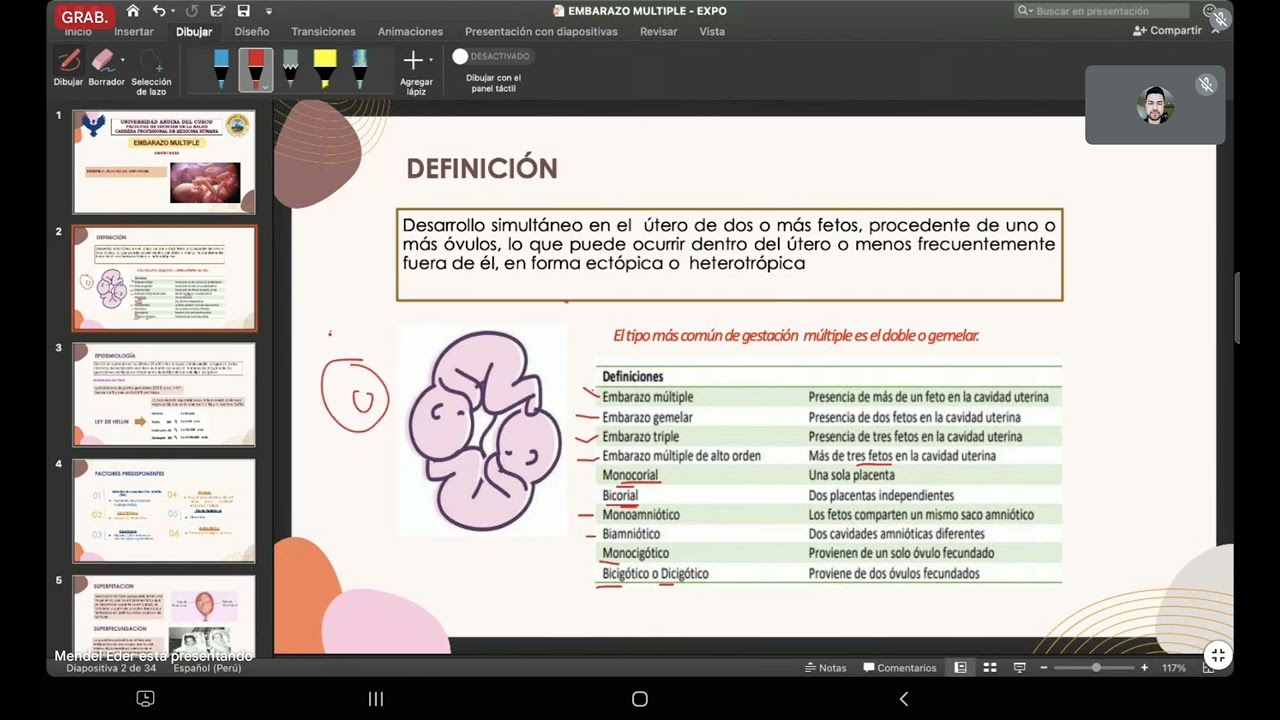Open the Diseño tab
Viewport: 1280px width, 720px height.
coord(252,31)
